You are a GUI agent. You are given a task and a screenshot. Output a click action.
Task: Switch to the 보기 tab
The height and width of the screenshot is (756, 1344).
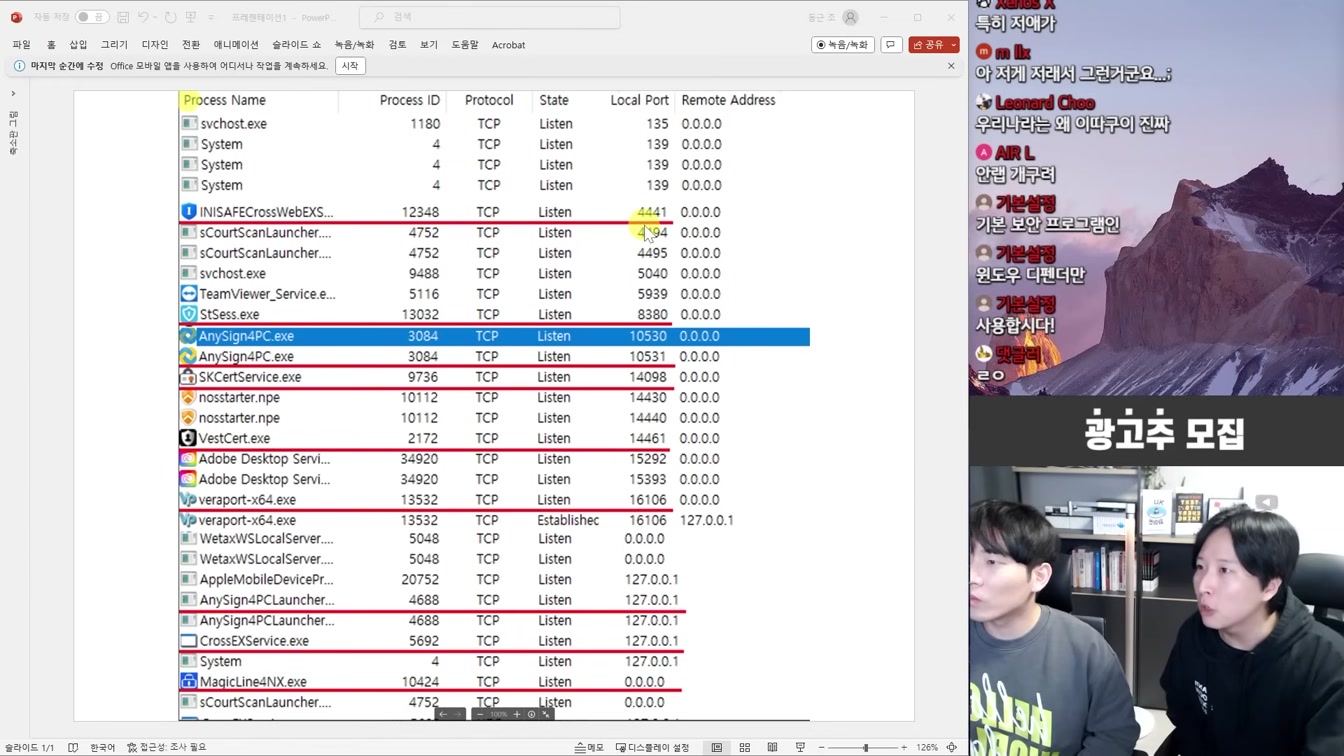[x=429, y=45]
